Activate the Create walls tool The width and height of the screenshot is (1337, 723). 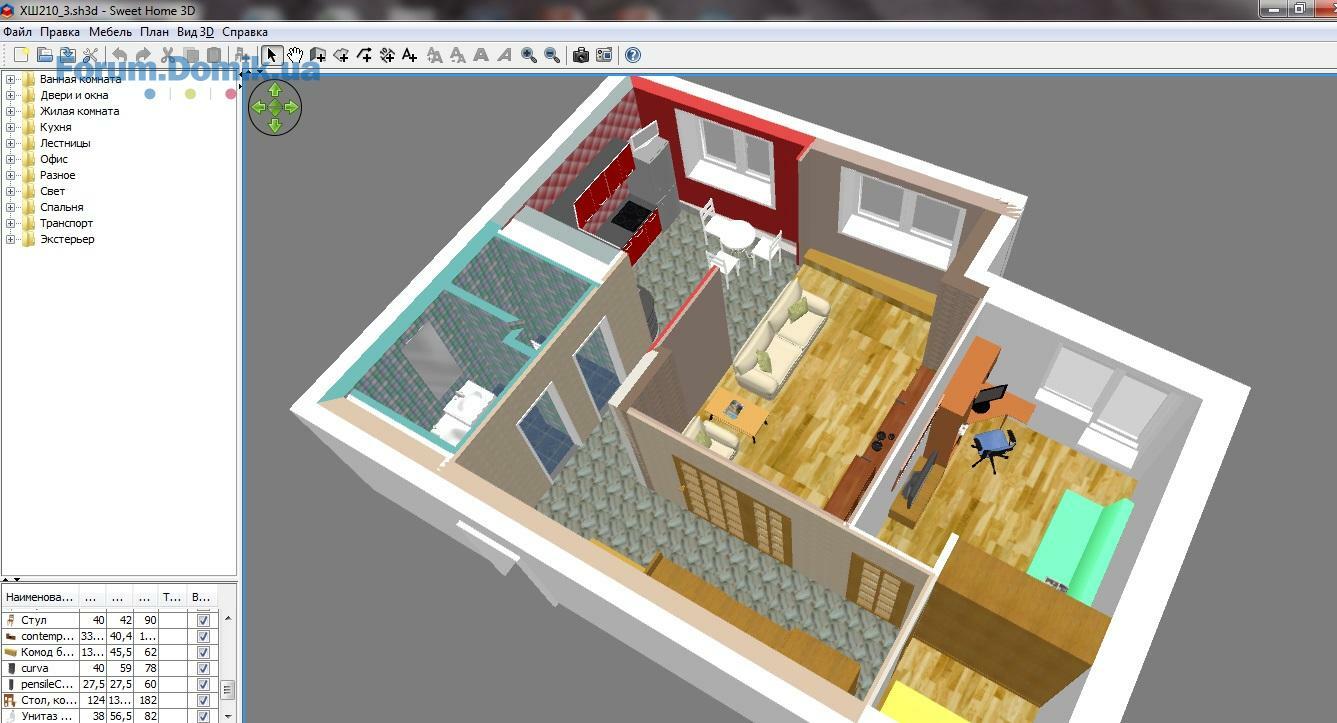pos(318,55)
